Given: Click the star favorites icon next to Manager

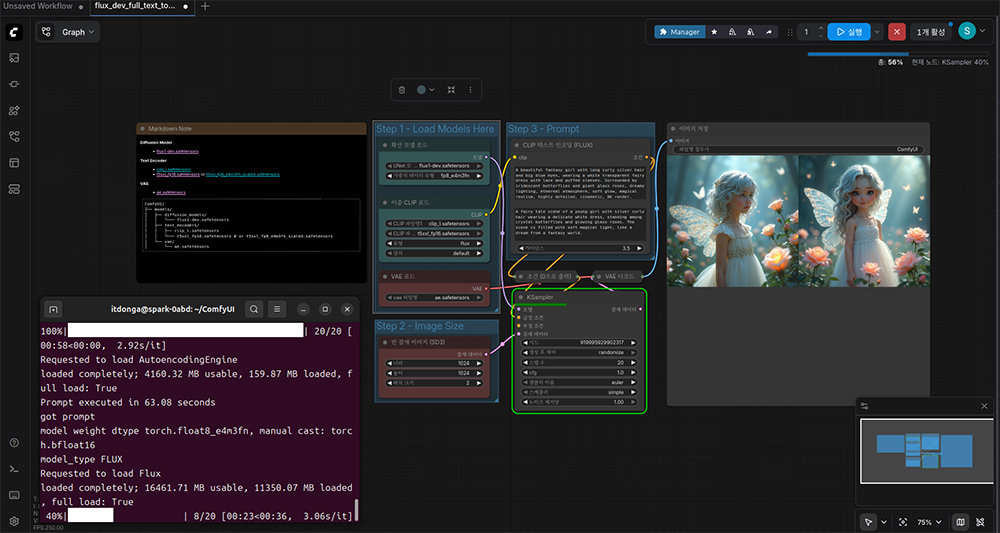Looking at the screenshot, I should [714, 32].
